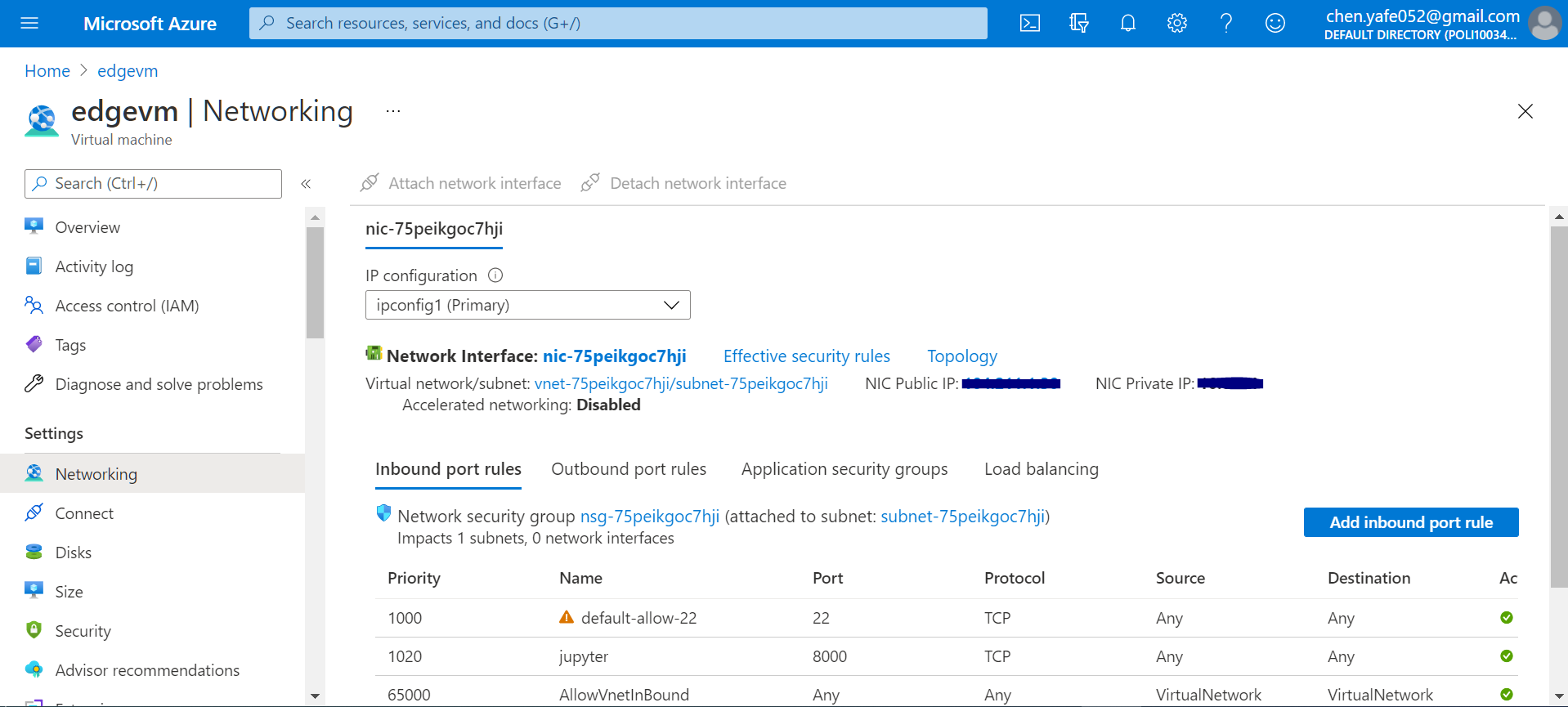This screenshot has width=1568, height=707.
Task: Open Network Interface nic-75peikgoc7hji link
Action: tap(615, 356)
